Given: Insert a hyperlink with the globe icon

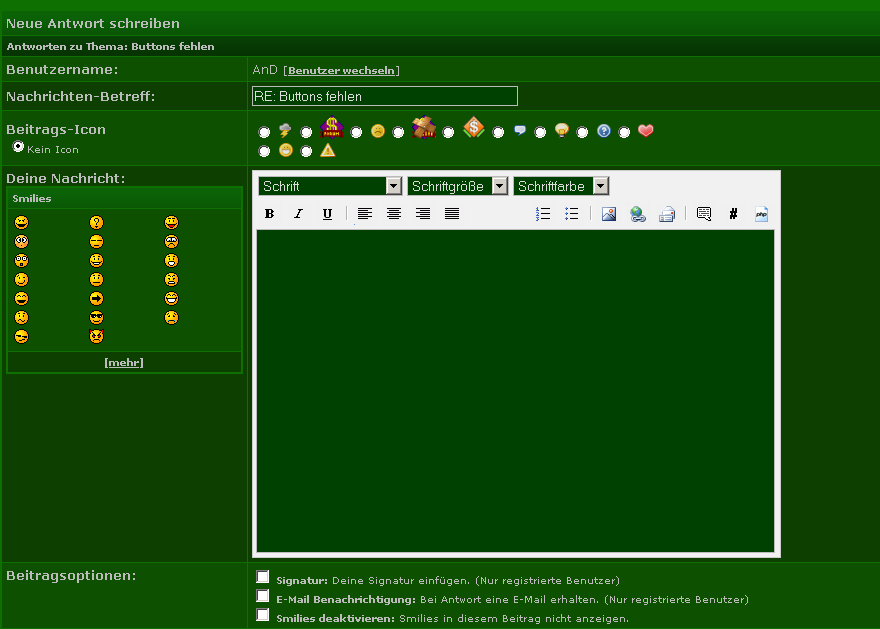Looking at the screenshot, I should [x=637, y=214].
